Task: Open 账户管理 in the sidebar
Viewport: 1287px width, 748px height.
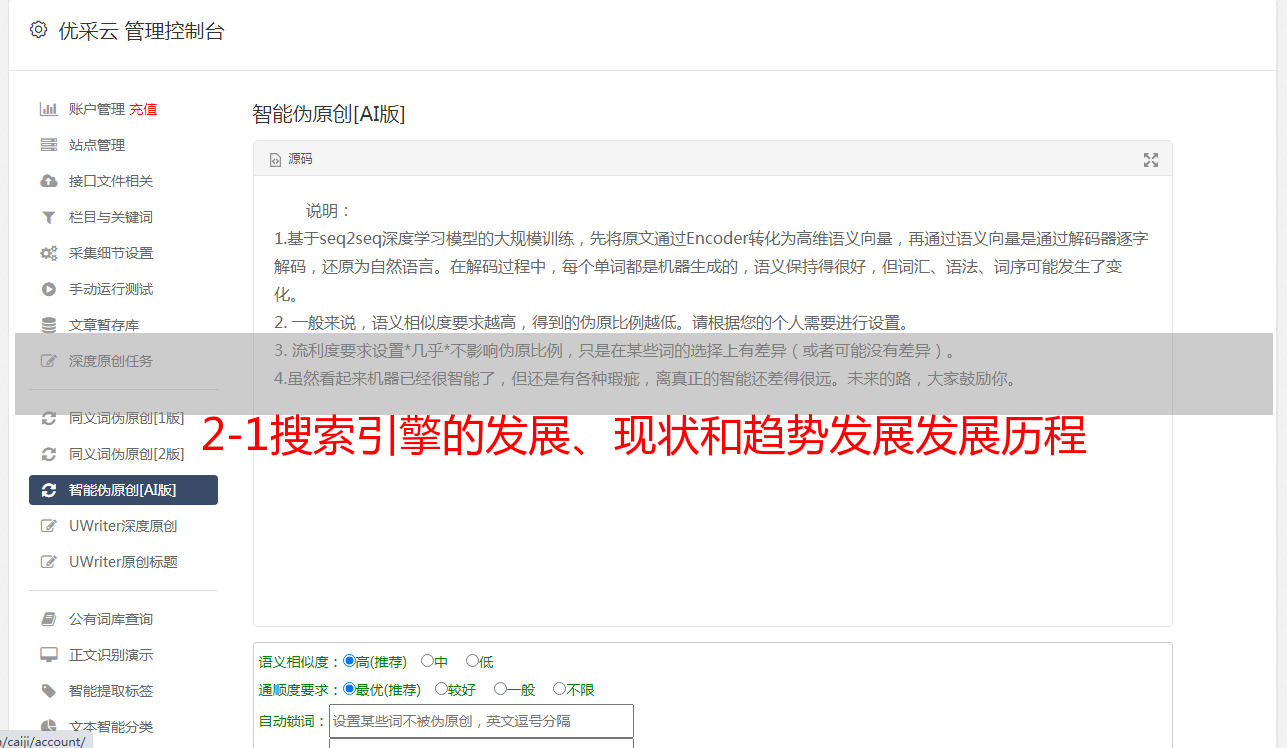Action: coord(97,109)
